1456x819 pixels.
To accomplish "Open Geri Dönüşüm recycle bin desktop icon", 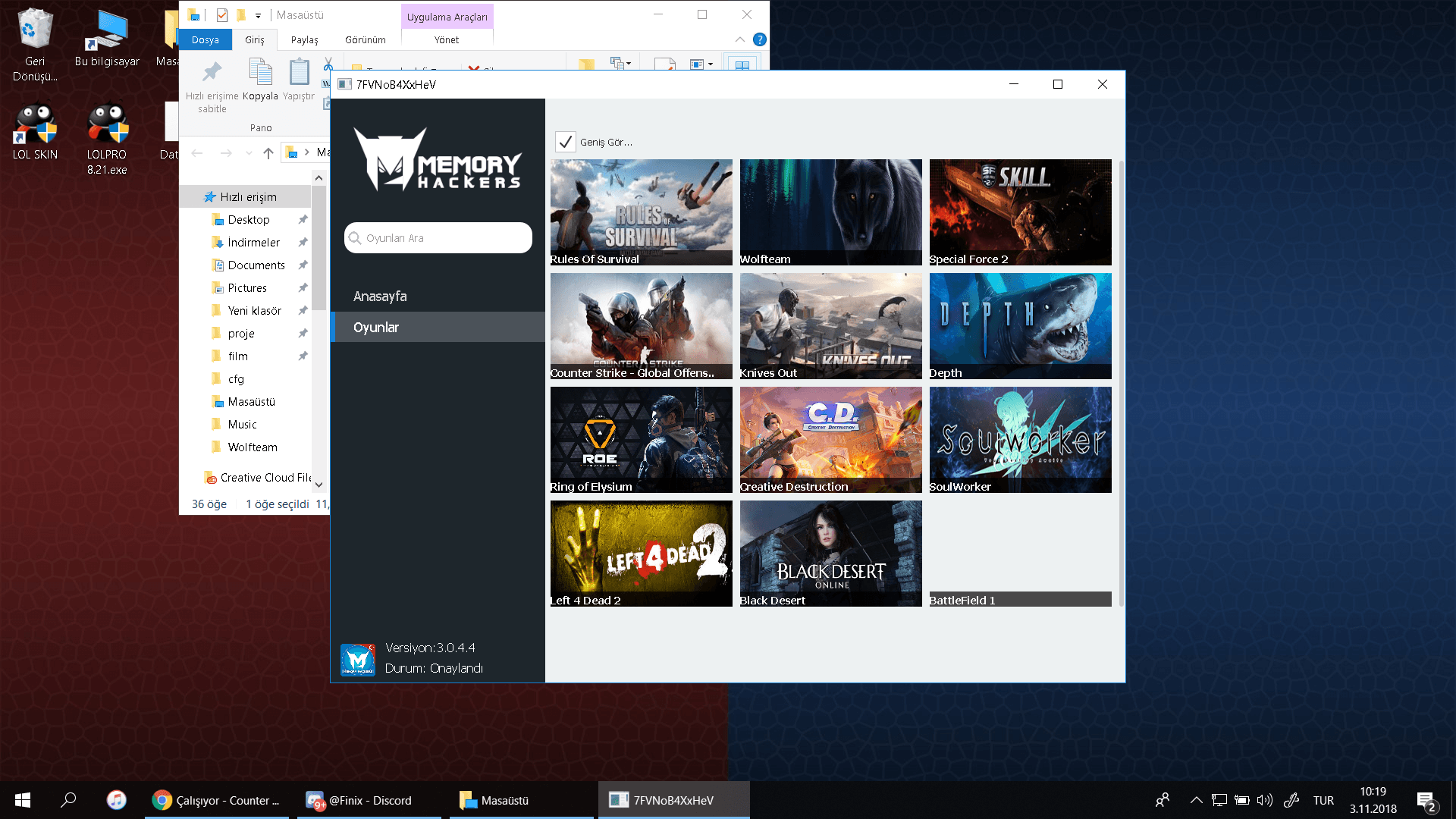I will [35, 45].
